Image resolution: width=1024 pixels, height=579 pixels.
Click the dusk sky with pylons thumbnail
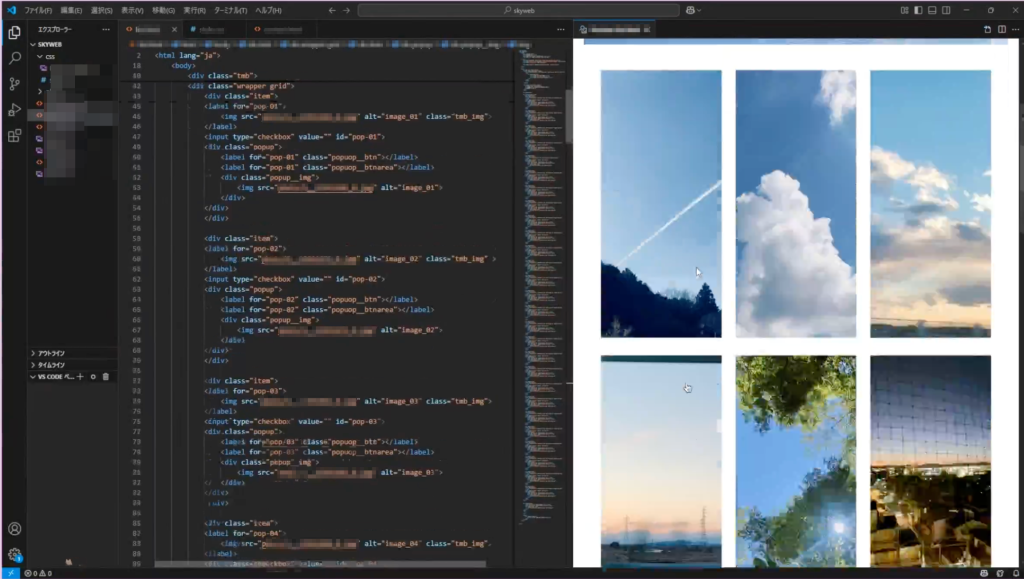(661, 461)
